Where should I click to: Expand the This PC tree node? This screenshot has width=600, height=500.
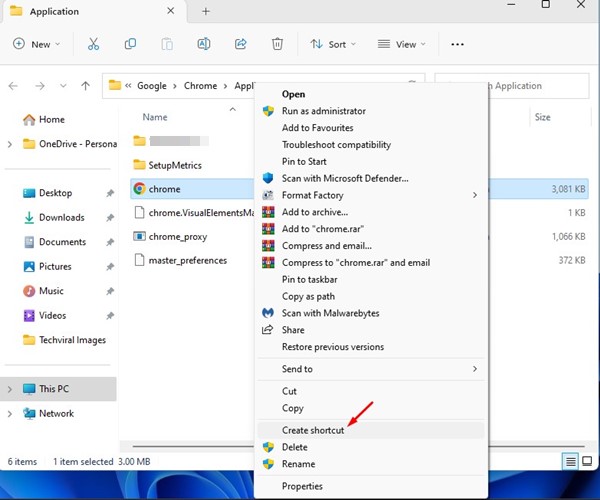tap(10, 389)
